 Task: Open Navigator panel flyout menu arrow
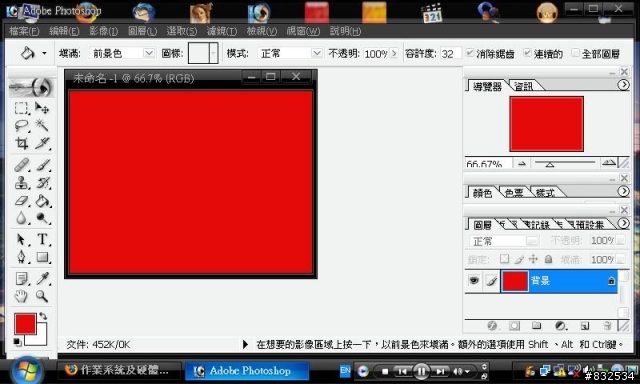coord(623,85)
